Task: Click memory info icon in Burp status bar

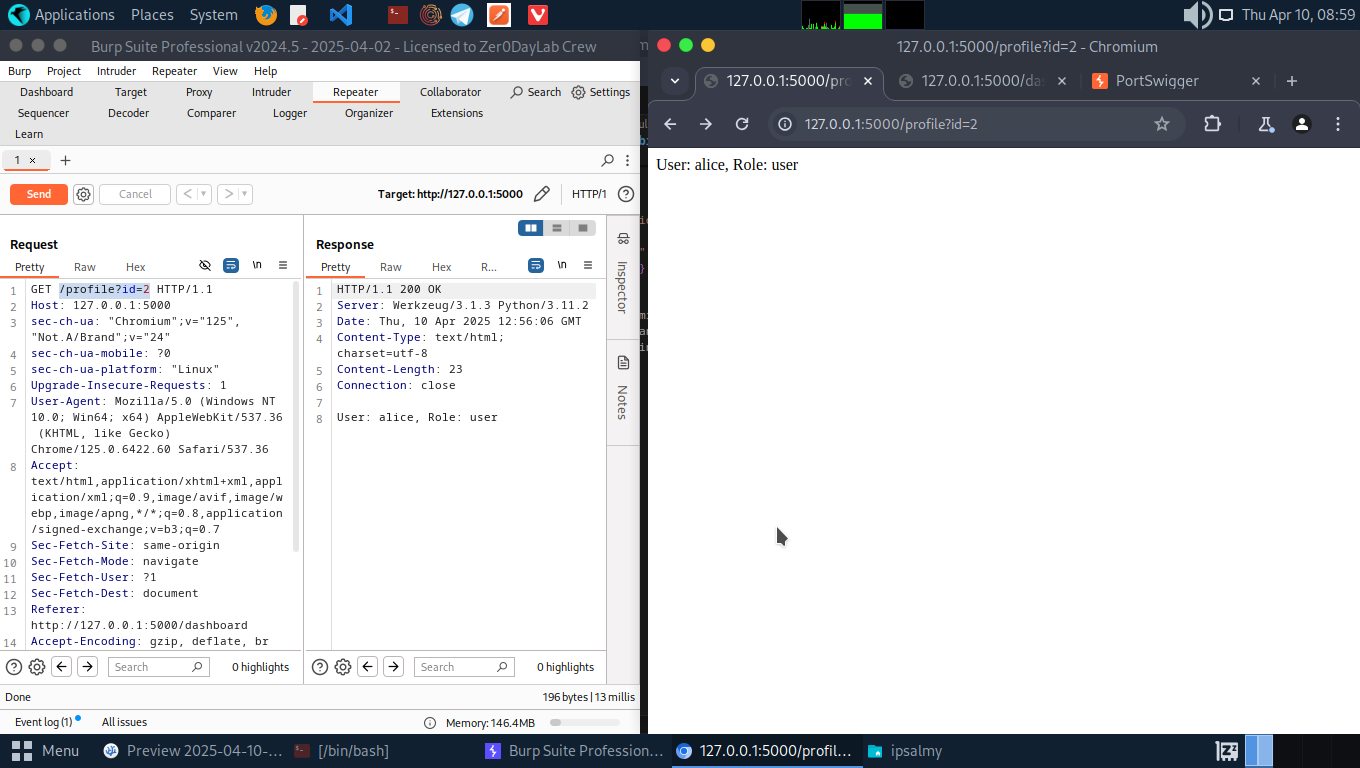Action: click(430, 723)
